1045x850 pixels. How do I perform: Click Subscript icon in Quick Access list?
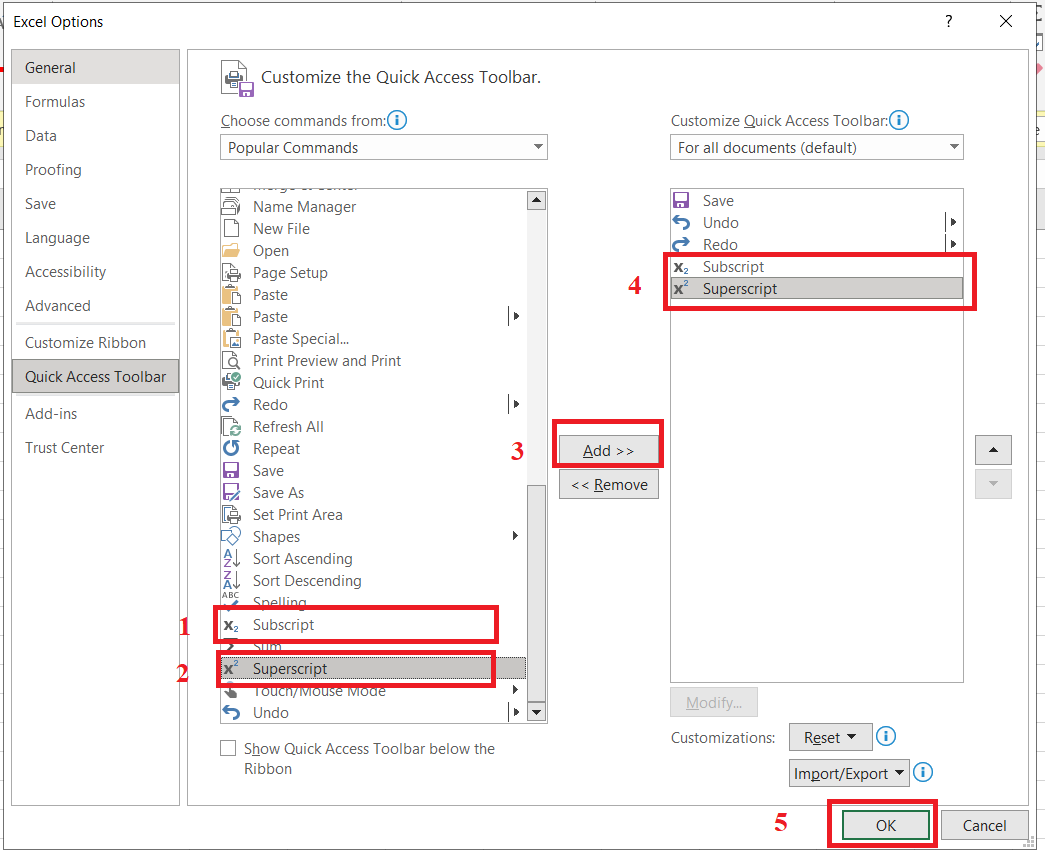681,267
